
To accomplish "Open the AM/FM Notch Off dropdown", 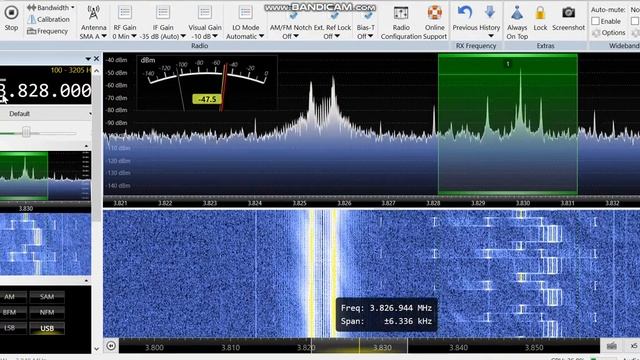I will (x=290, y=36).
